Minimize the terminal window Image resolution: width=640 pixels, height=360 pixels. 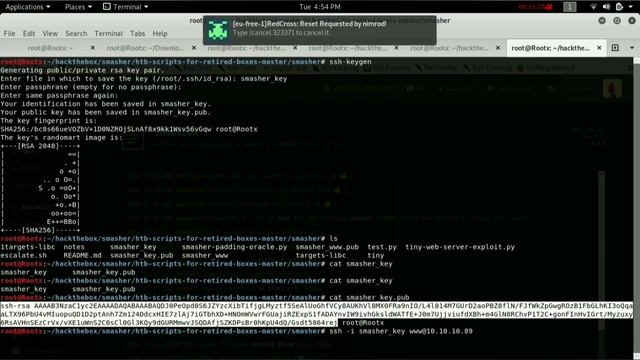(602, 20)
